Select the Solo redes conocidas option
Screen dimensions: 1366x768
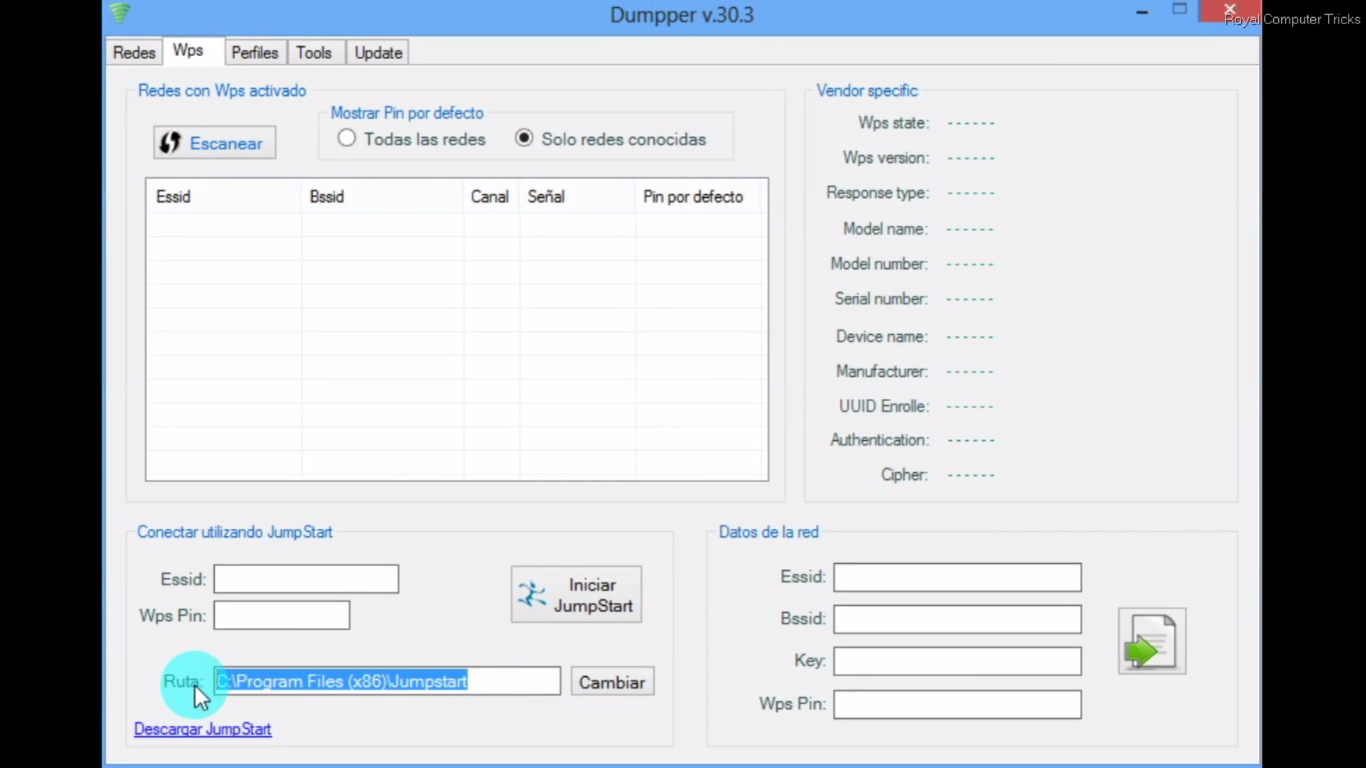(x=524, y=138)
